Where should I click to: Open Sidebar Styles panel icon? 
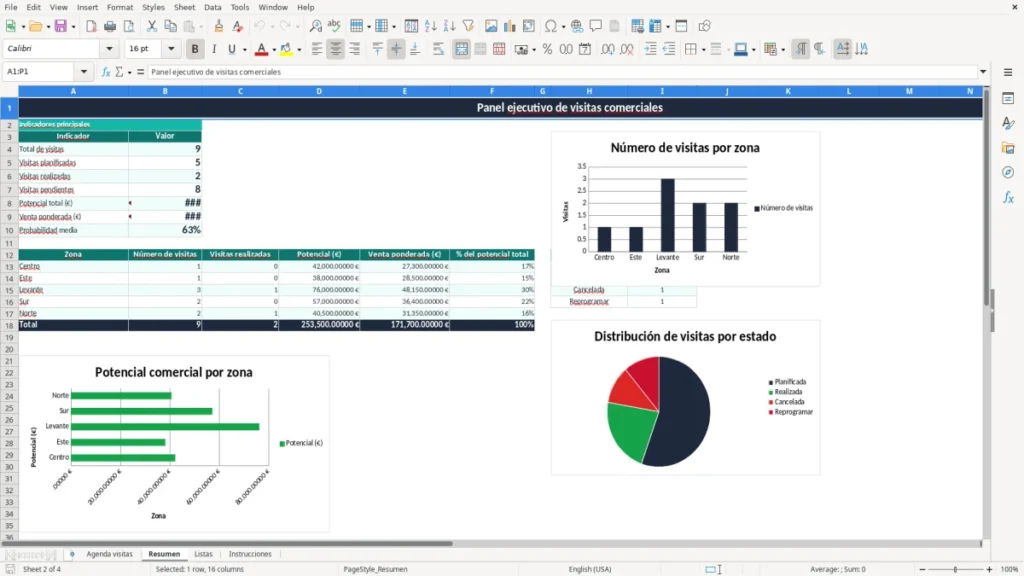pyautogui.click(x=1008, y=123)
